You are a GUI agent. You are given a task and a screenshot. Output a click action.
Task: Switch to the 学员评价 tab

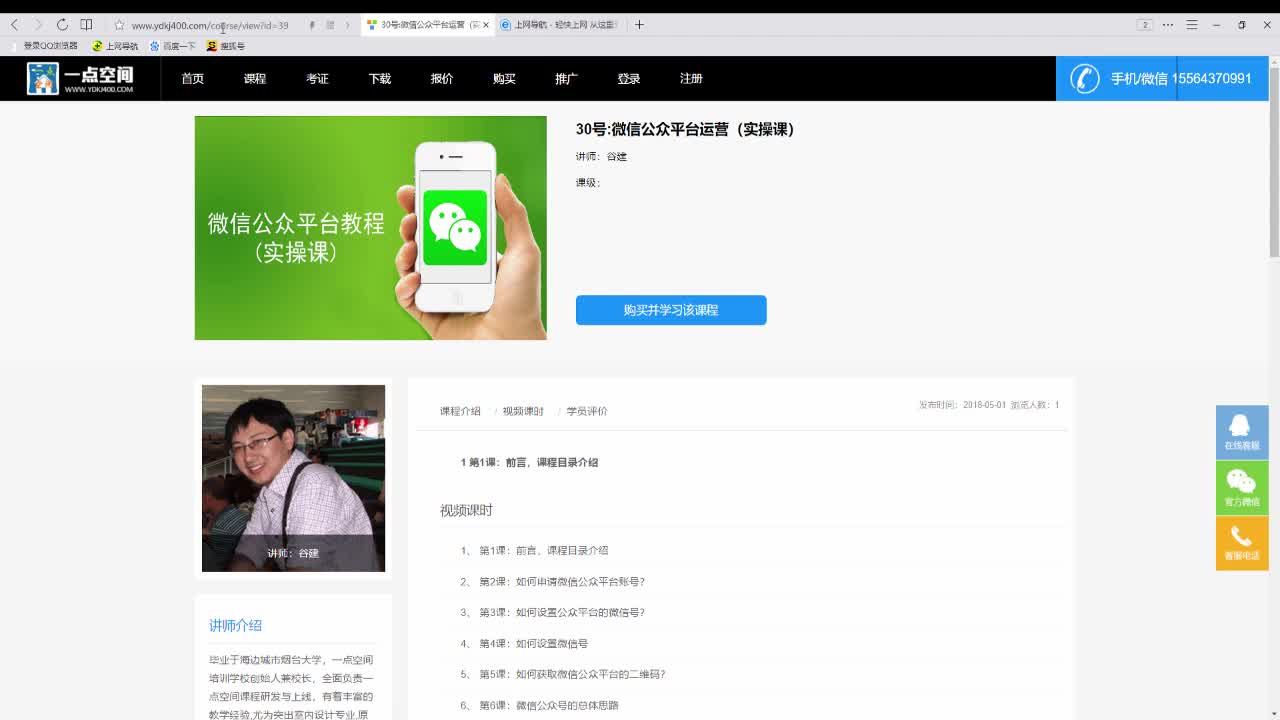click(585, 410)
